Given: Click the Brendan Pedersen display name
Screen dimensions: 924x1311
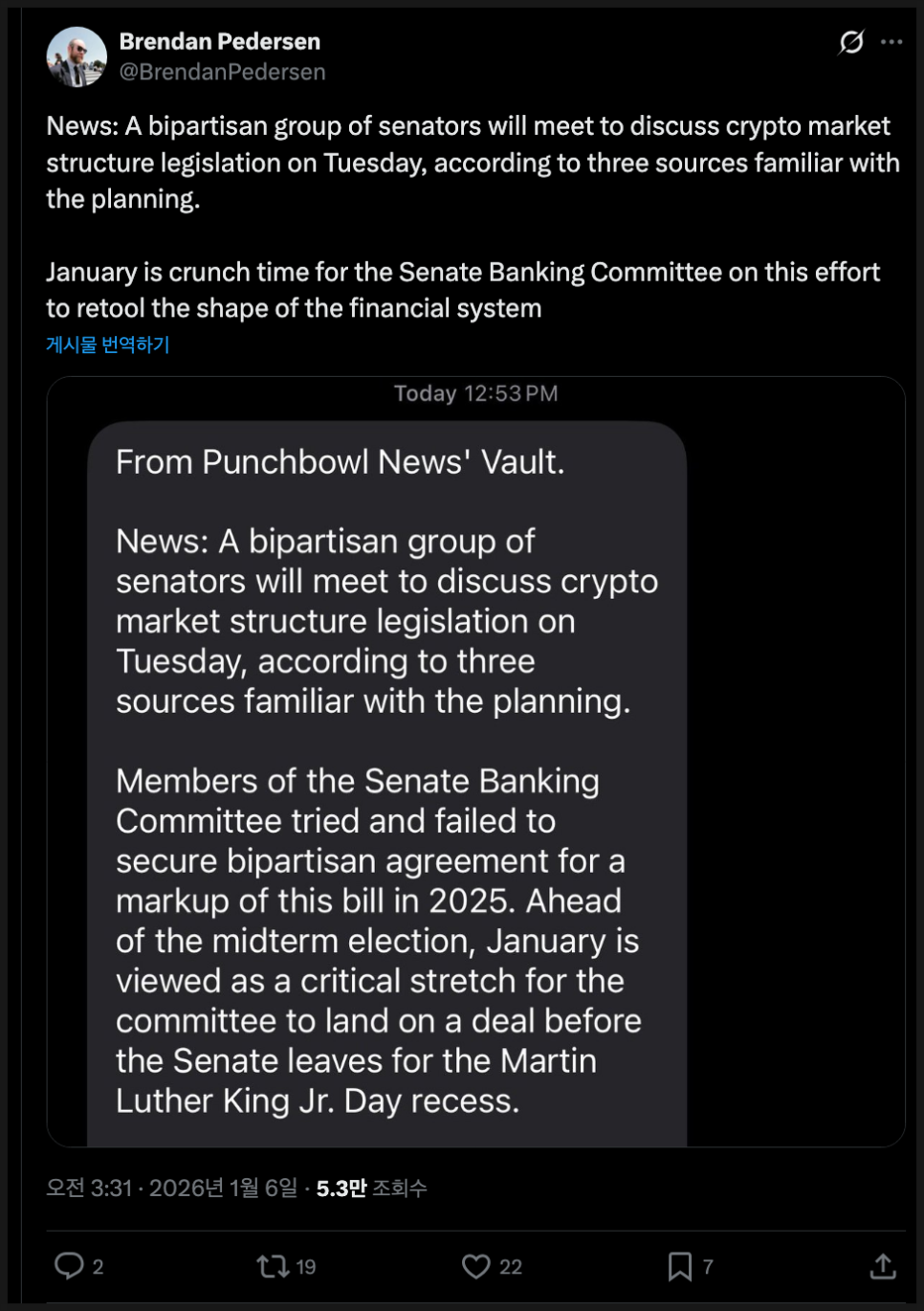Looking at the screenshot, I should [x=219, y=41].
